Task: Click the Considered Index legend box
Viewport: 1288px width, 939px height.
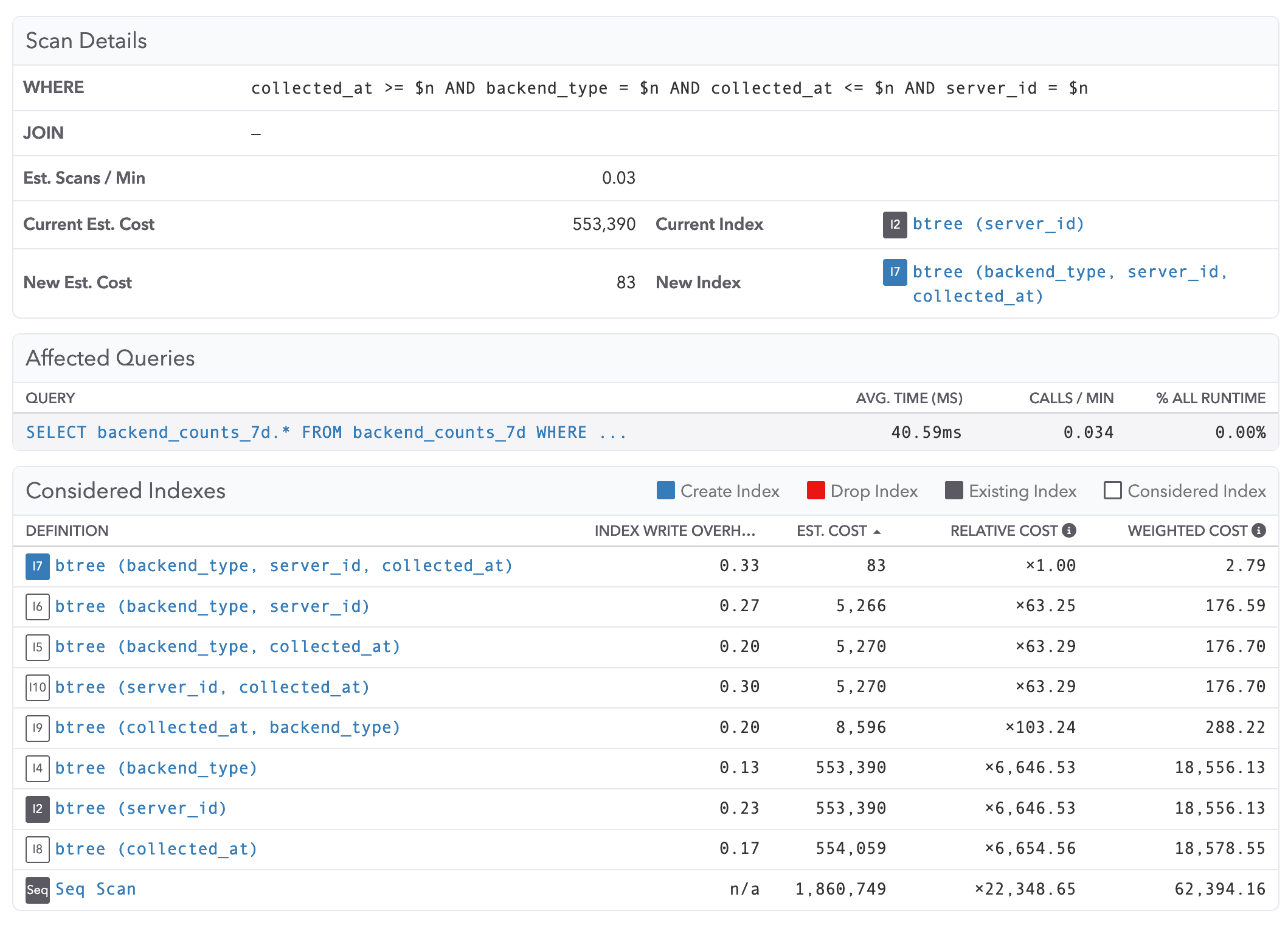Action: pyautogui.click(x=1113, y=490)
